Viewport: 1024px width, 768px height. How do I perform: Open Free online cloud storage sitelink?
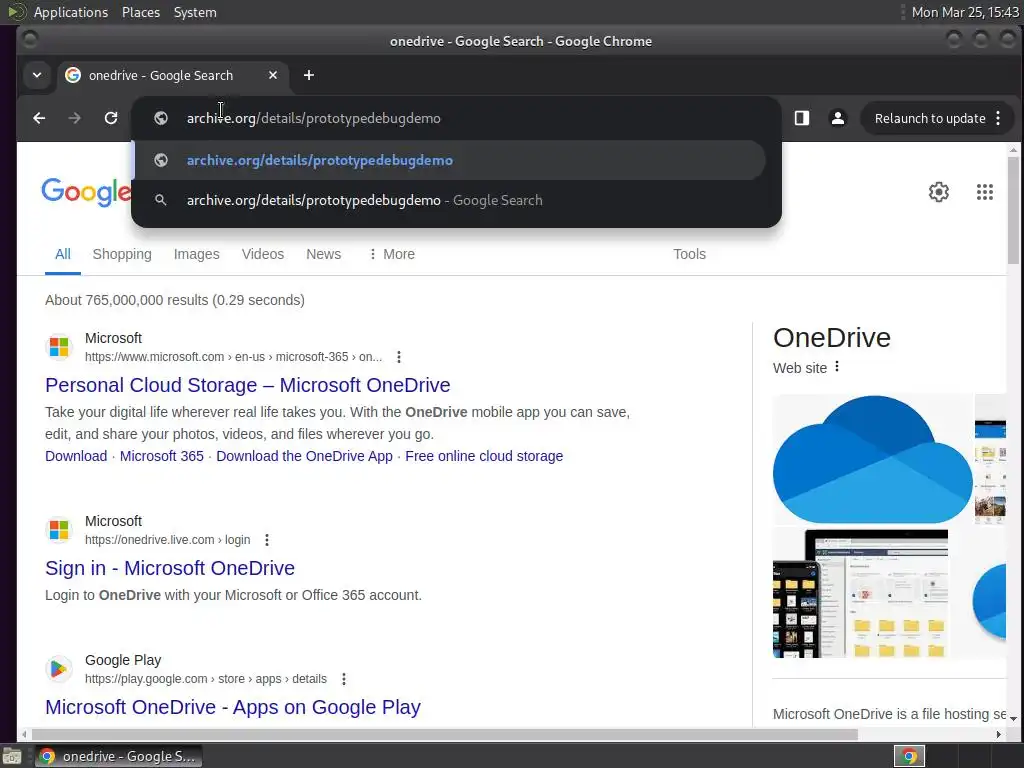(484, 456)
